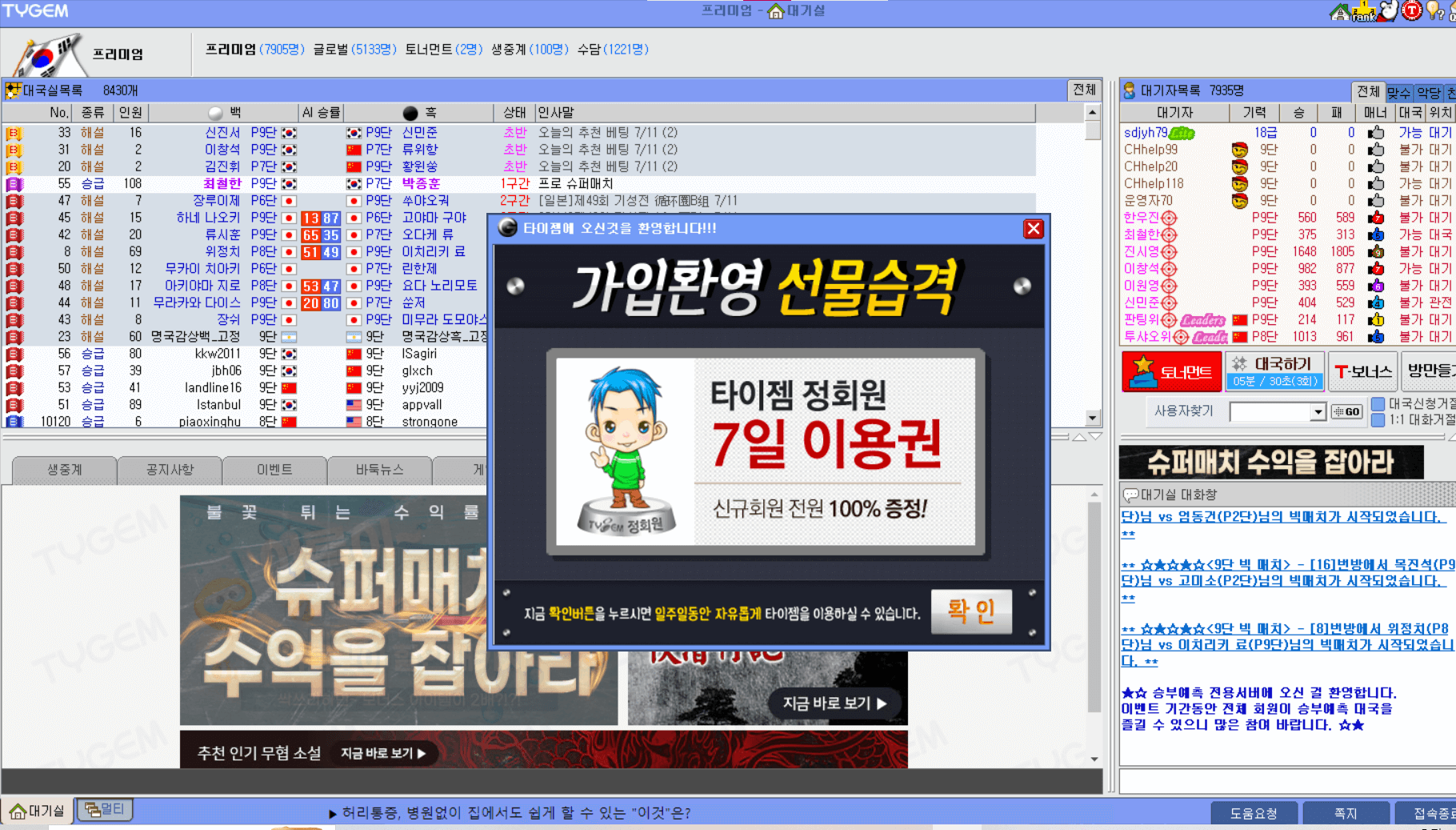The height and width of the screenshot is (830, 1456).
Task: Click the 7일 이용권 gift image
Action: [766, 451]
